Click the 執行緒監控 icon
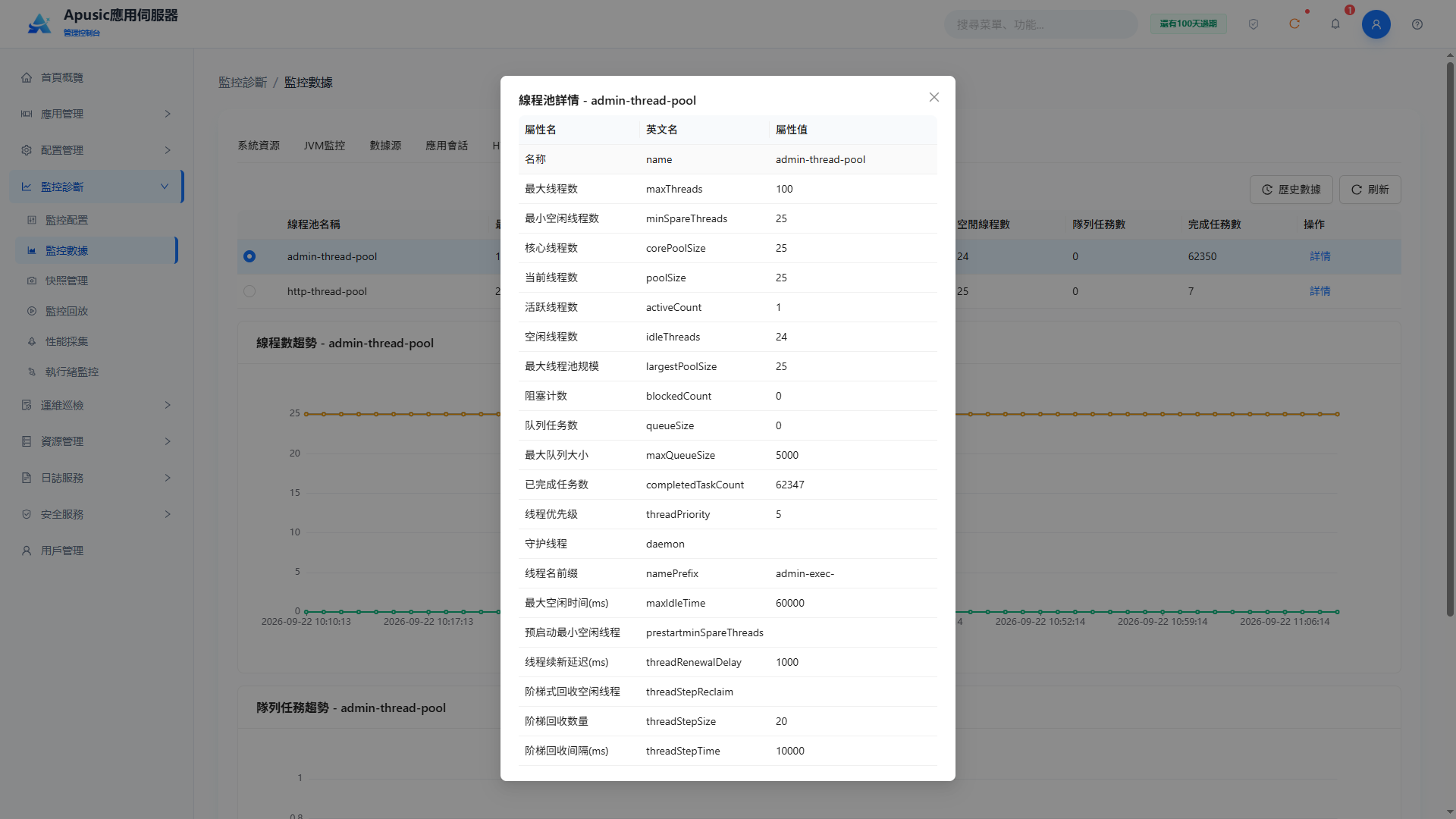The image size is (1456, 819). (x=32, y=372)
